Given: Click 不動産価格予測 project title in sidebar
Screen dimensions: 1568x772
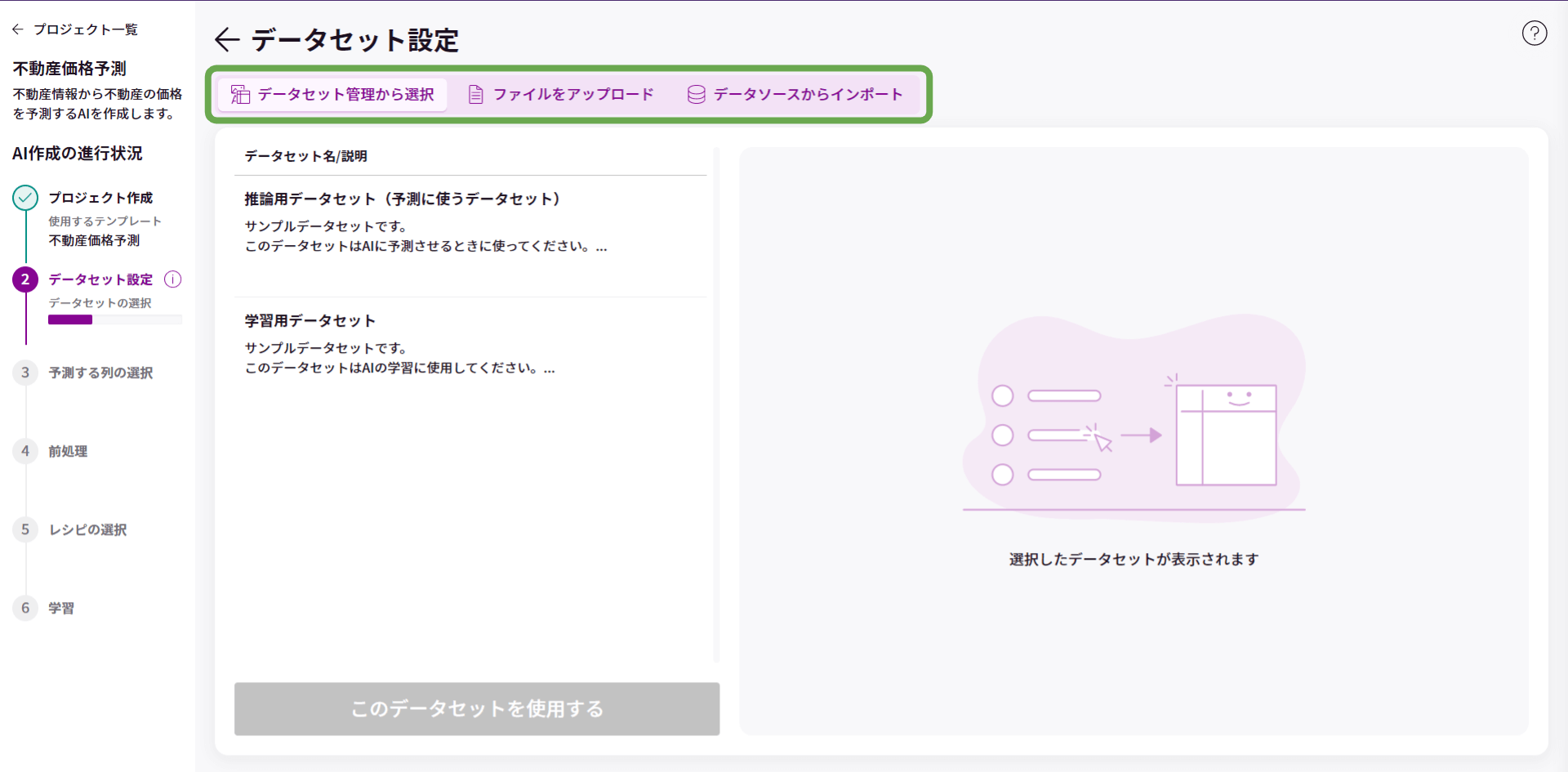Looking at the screenshot, I should pos(69,69).
